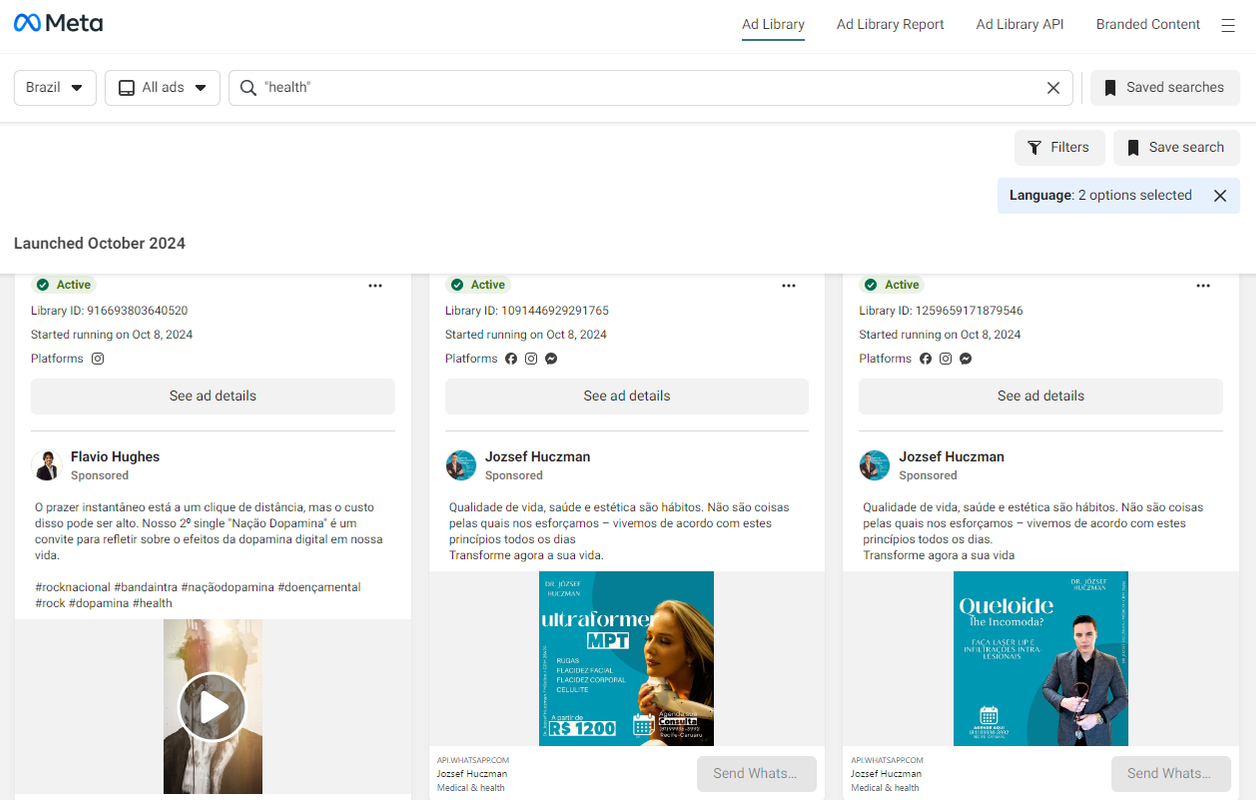Click the Launched October 2024 heading

click(x=100, y=243)
